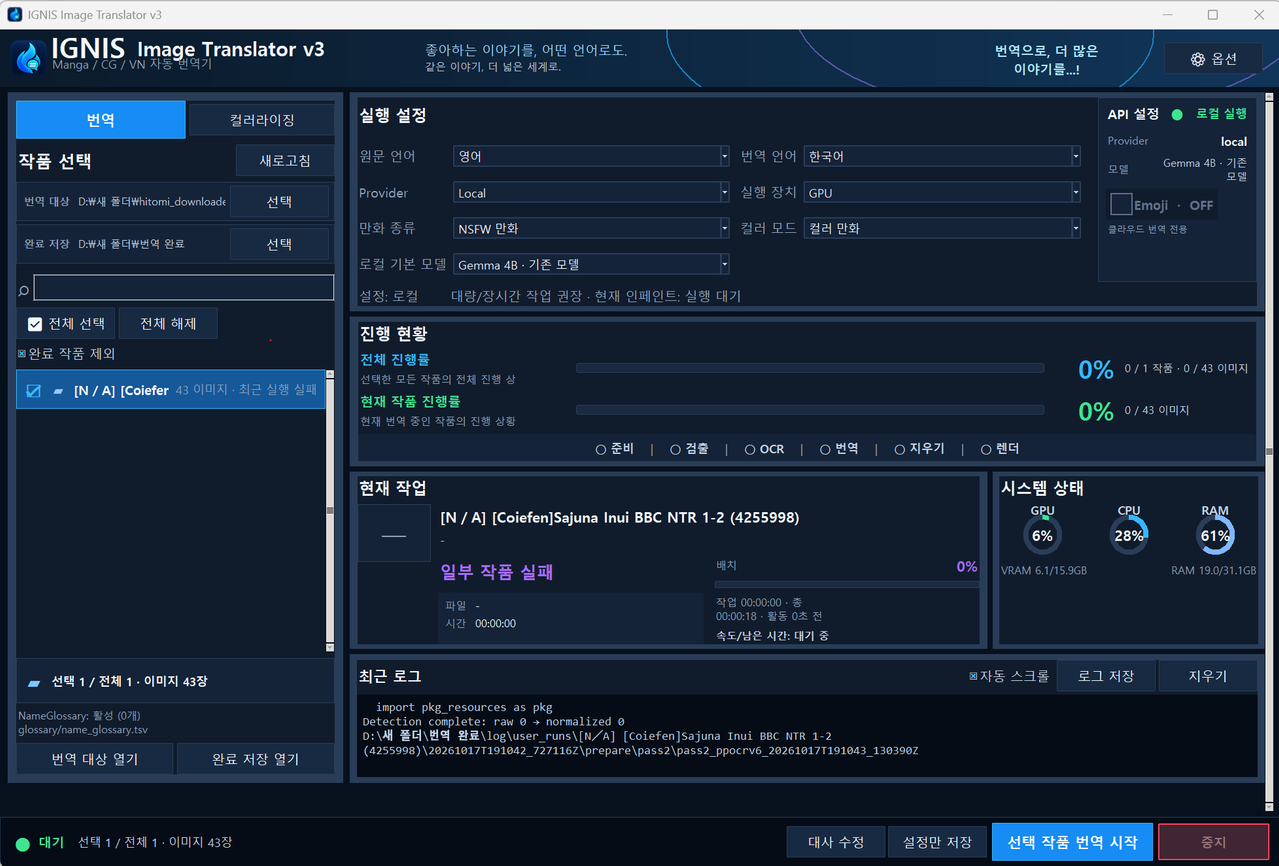1279x866 pixels.
Task: Open 만화 종류 dropdown showing NSFW 만화
Action: 591,229
